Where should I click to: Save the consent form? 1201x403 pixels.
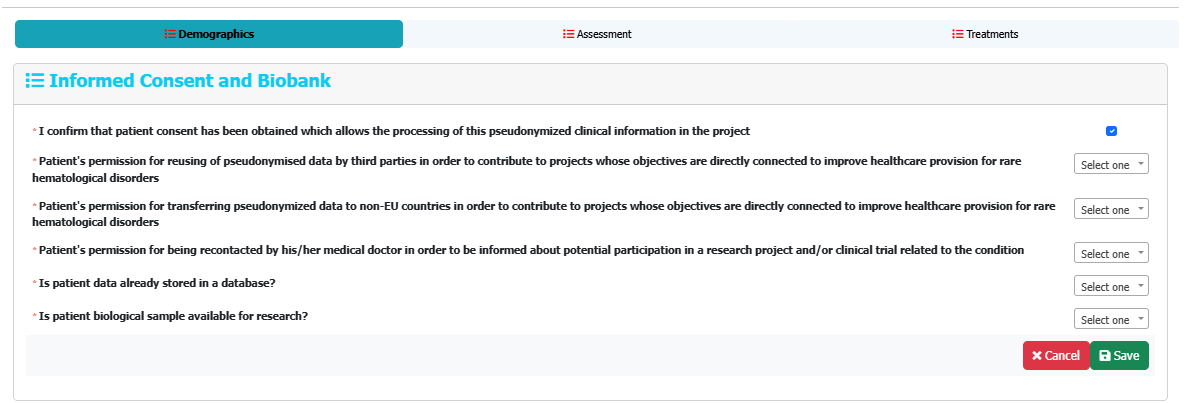(1119, 356)
